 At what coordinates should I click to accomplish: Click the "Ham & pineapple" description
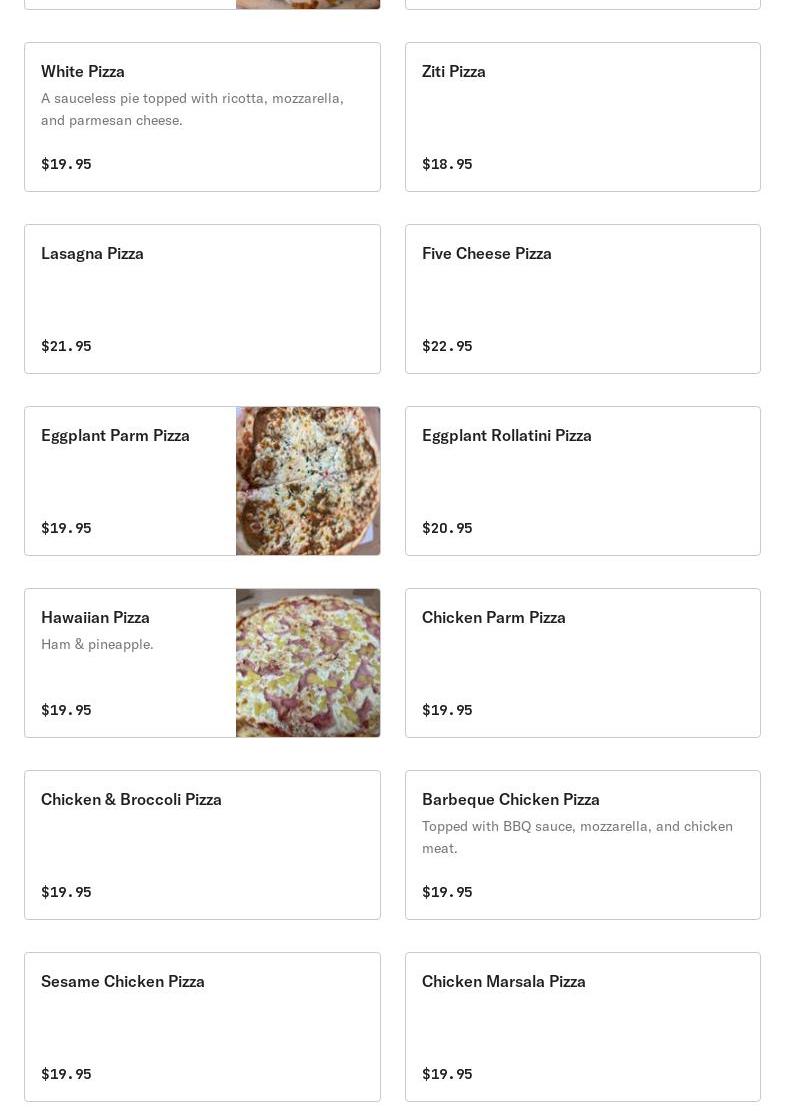(x=97, y=644)
